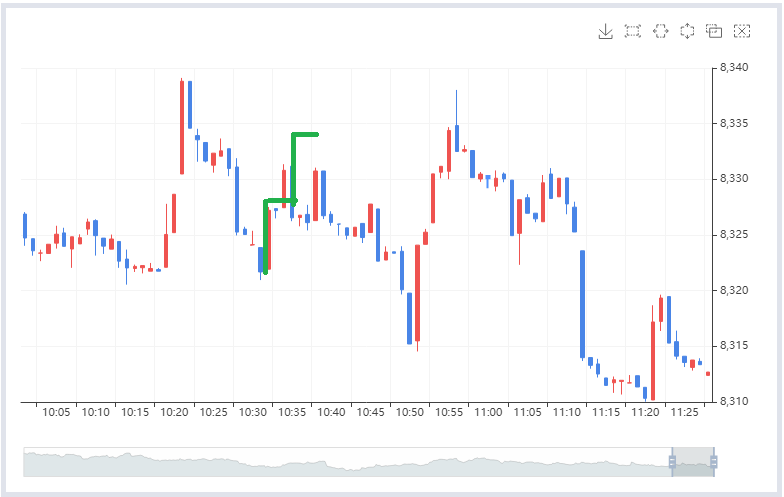The height and width of the screenshot is (497, 784).
Task: Click the 8,325 price axis label
Action: click(734, 234)
